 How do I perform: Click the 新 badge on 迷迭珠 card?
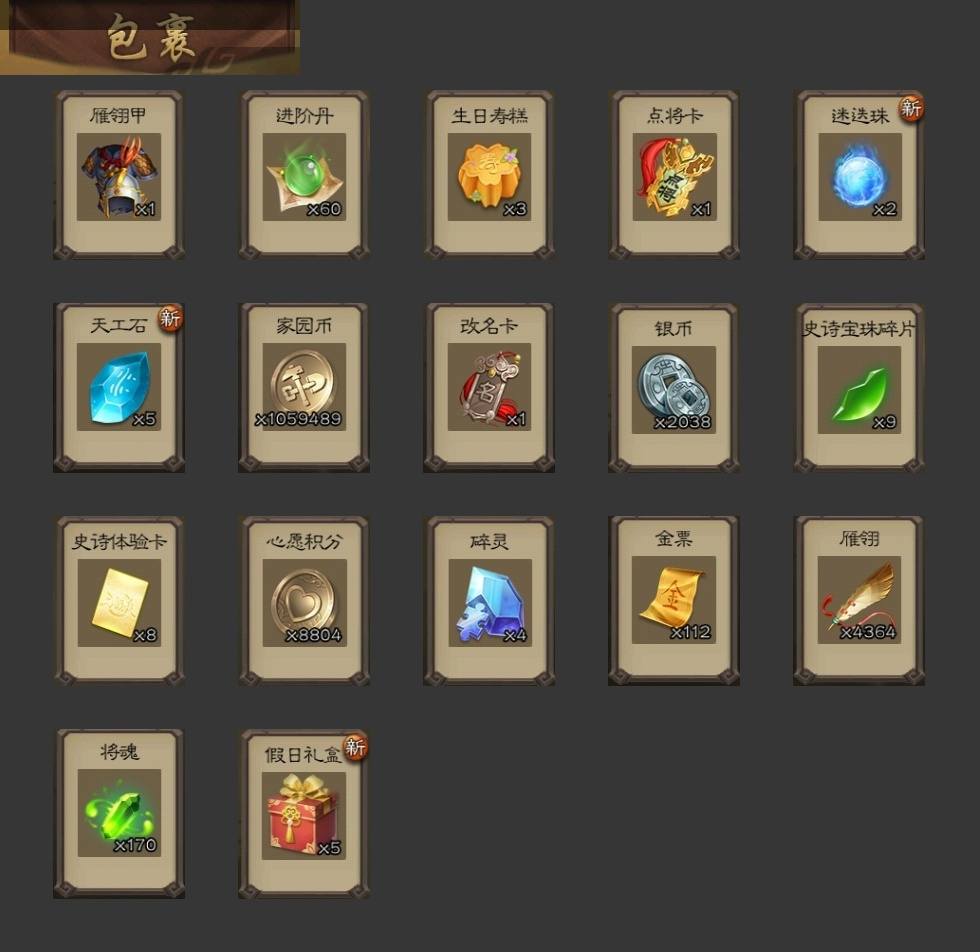click(x=911, y=108)
